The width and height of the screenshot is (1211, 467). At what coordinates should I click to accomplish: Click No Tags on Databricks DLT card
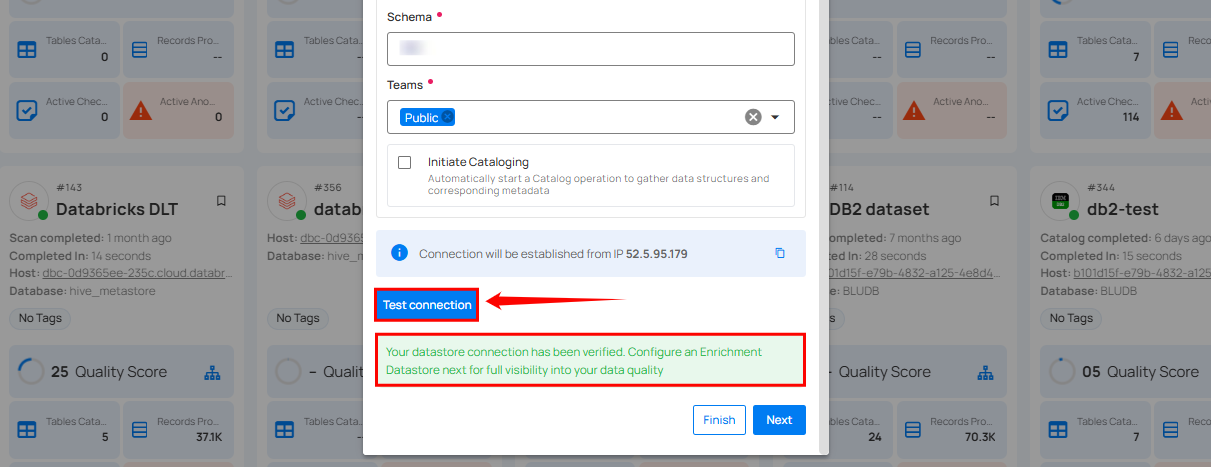pos(38,318)
